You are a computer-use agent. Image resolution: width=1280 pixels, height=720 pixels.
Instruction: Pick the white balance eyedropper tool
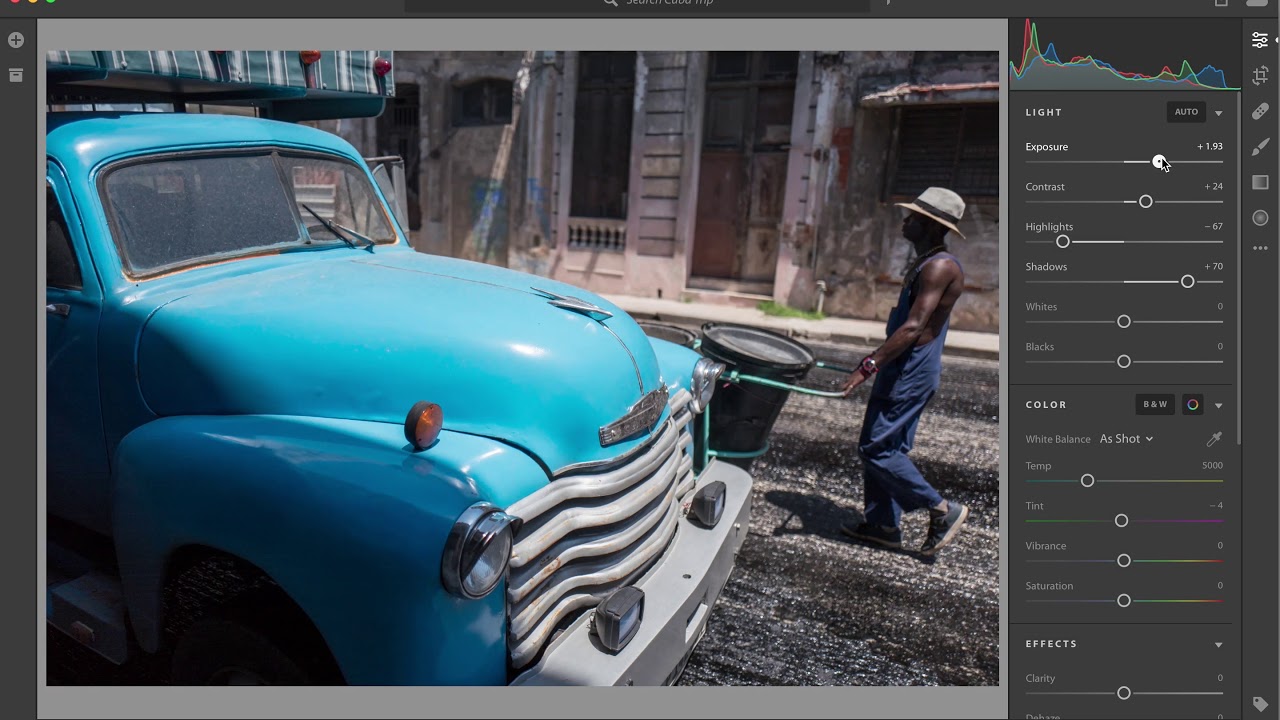pos(1214,439)
